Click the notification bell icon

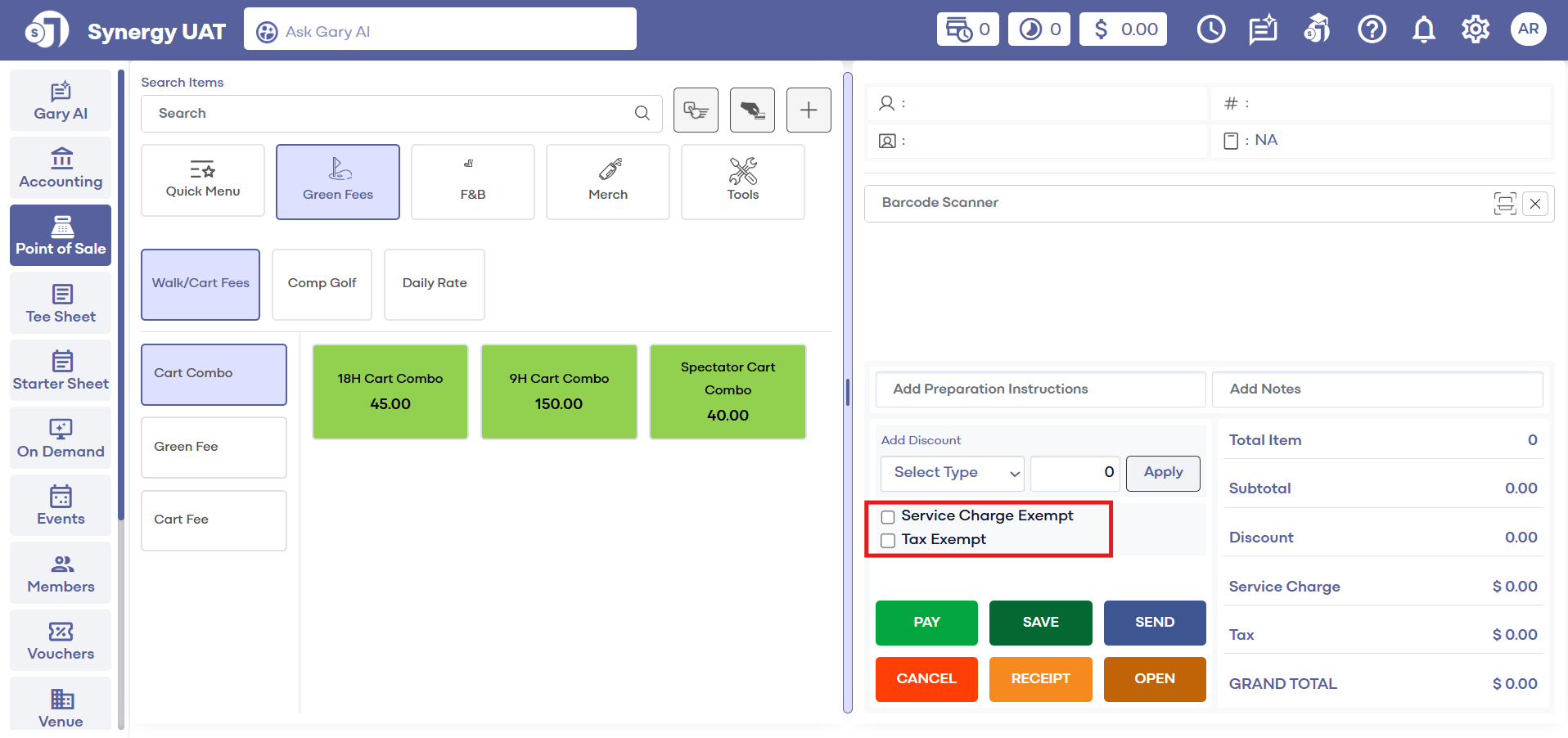[x=1423, y=29]
